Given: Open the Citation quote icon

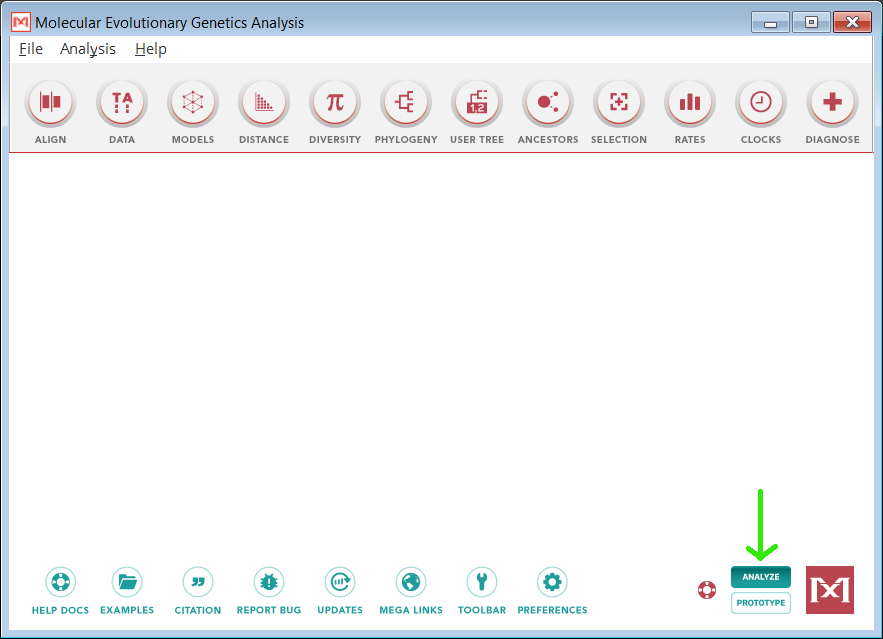Looking at the screenshot, I should click(198, 582).
